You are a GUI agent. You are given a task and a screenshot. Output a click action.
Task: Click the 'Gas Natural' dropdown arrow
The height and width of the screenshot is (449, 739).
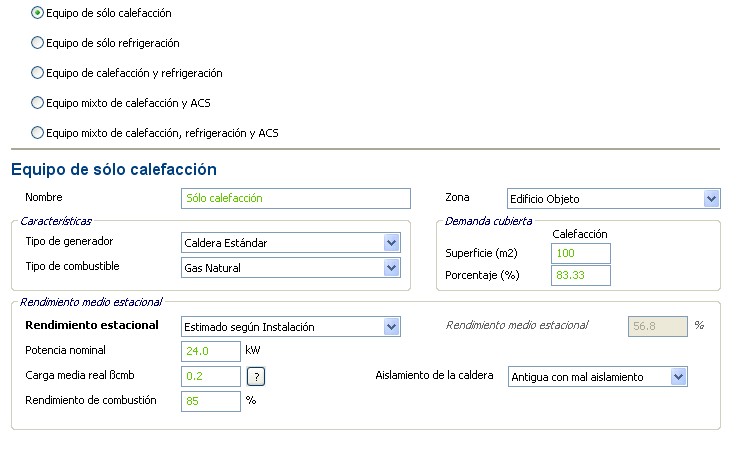[x=391, y=267]
